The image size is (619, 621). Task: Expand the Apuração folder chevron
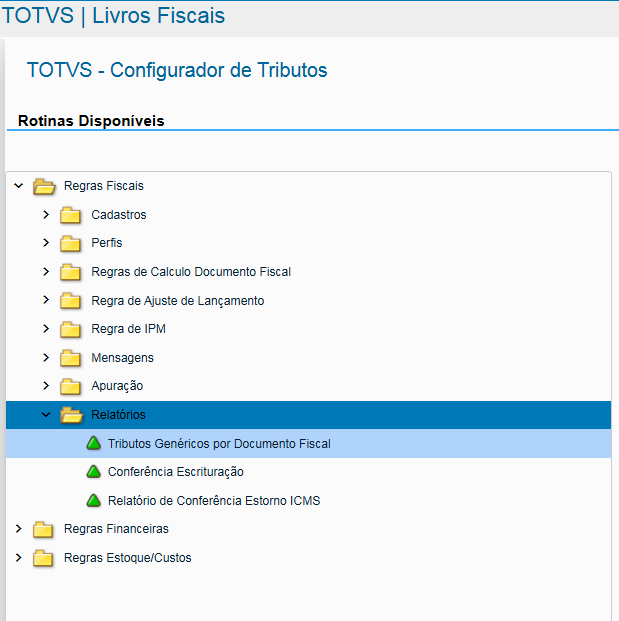tap(46, 386)
